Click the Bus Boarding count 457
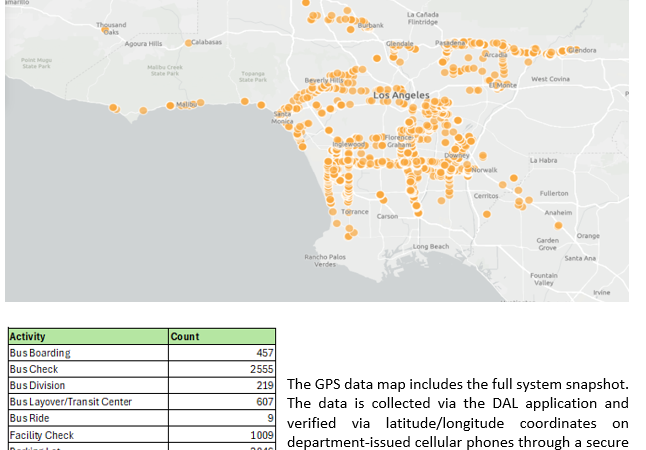 pyautogui.click(x=262, y=353)
